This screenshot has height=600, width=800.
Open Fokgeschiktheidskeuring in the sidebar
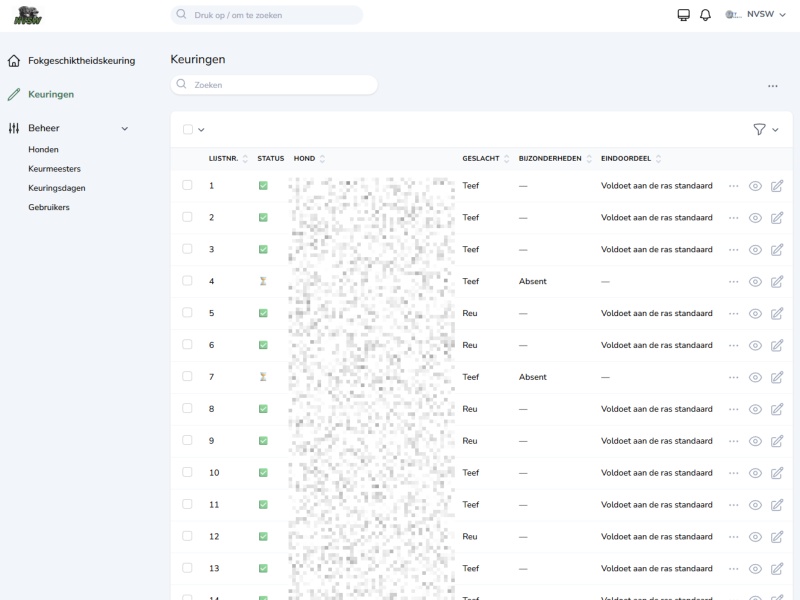81,61
